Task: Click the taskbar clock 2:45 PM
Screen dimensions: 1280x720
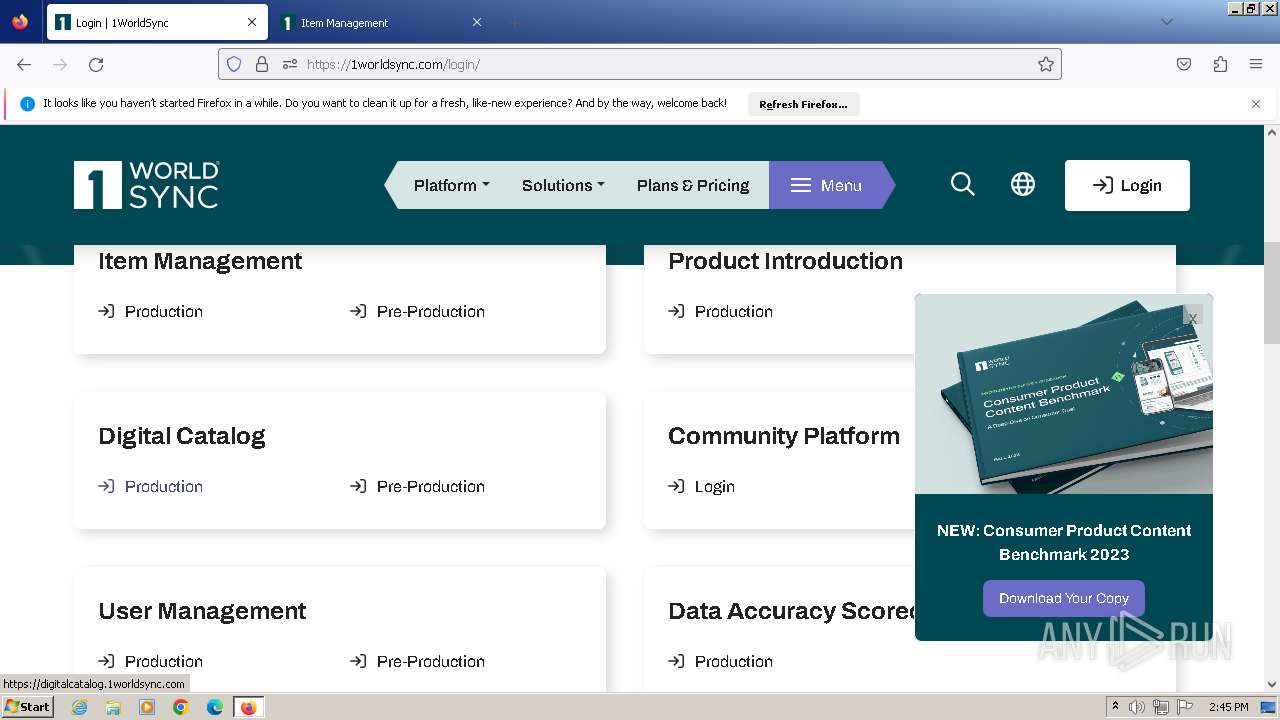Action: [1228, 707]
